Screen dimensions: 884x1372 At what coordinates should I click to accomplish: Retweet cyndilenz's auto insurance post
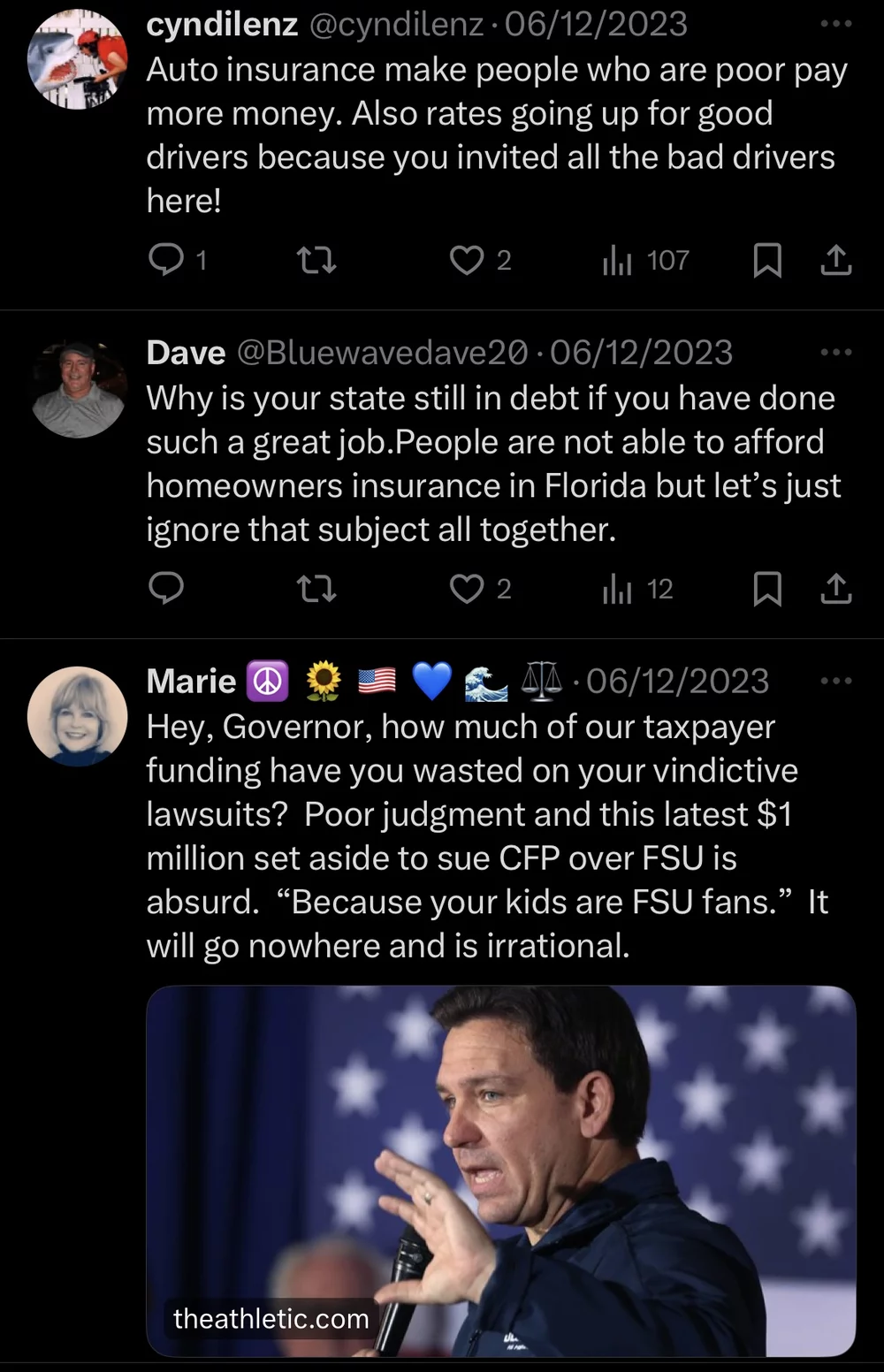pos(316,260)
